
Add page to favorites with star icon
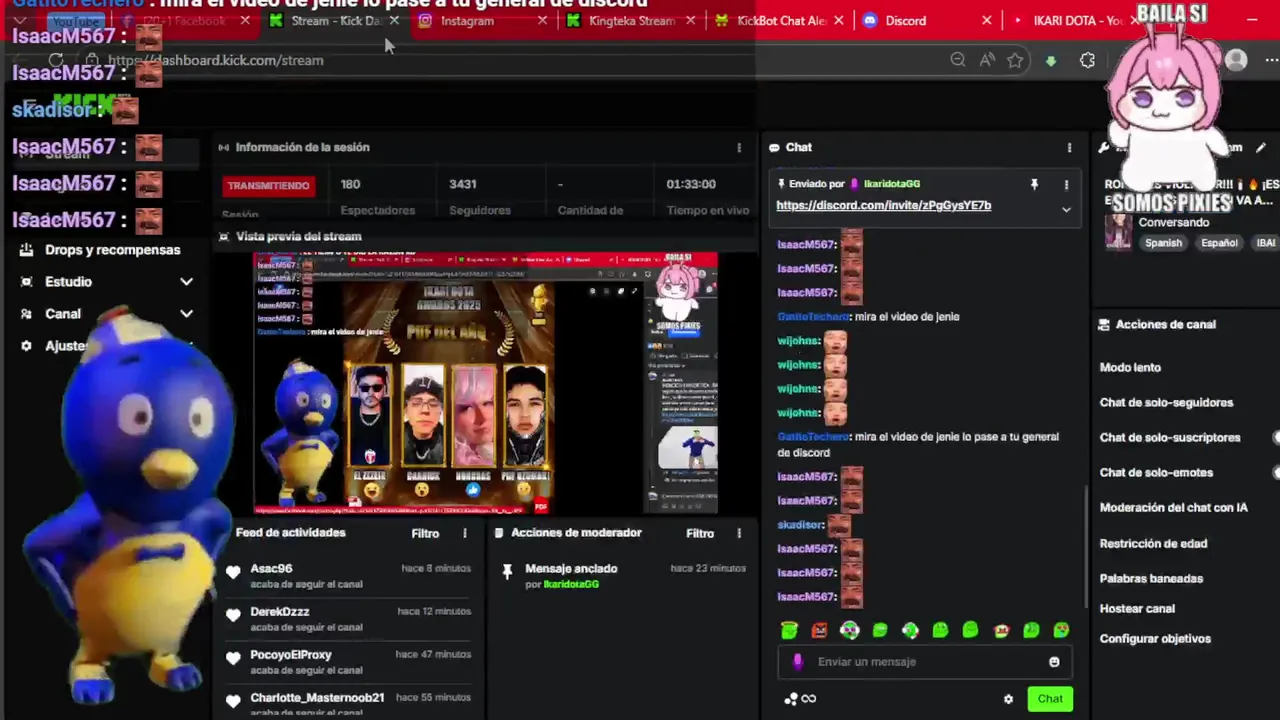tap(1015, 60)
